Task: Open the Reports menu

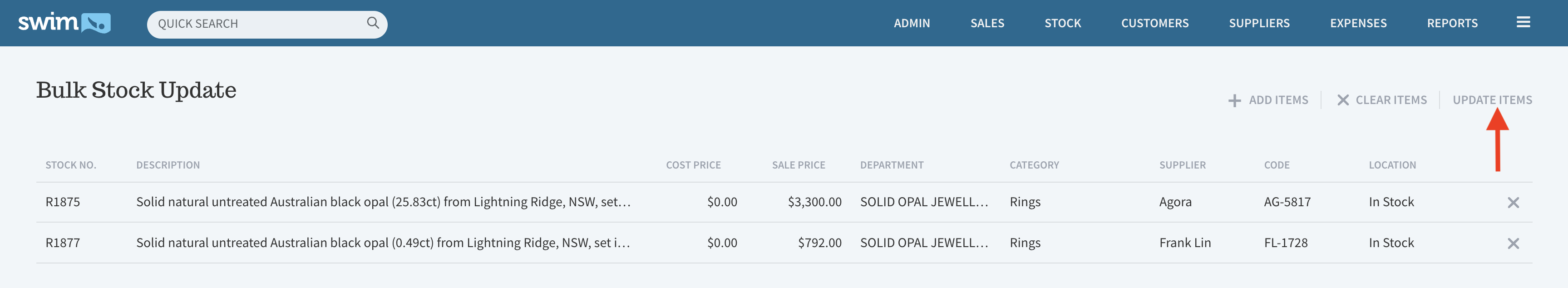Action: click(1452, 23)
